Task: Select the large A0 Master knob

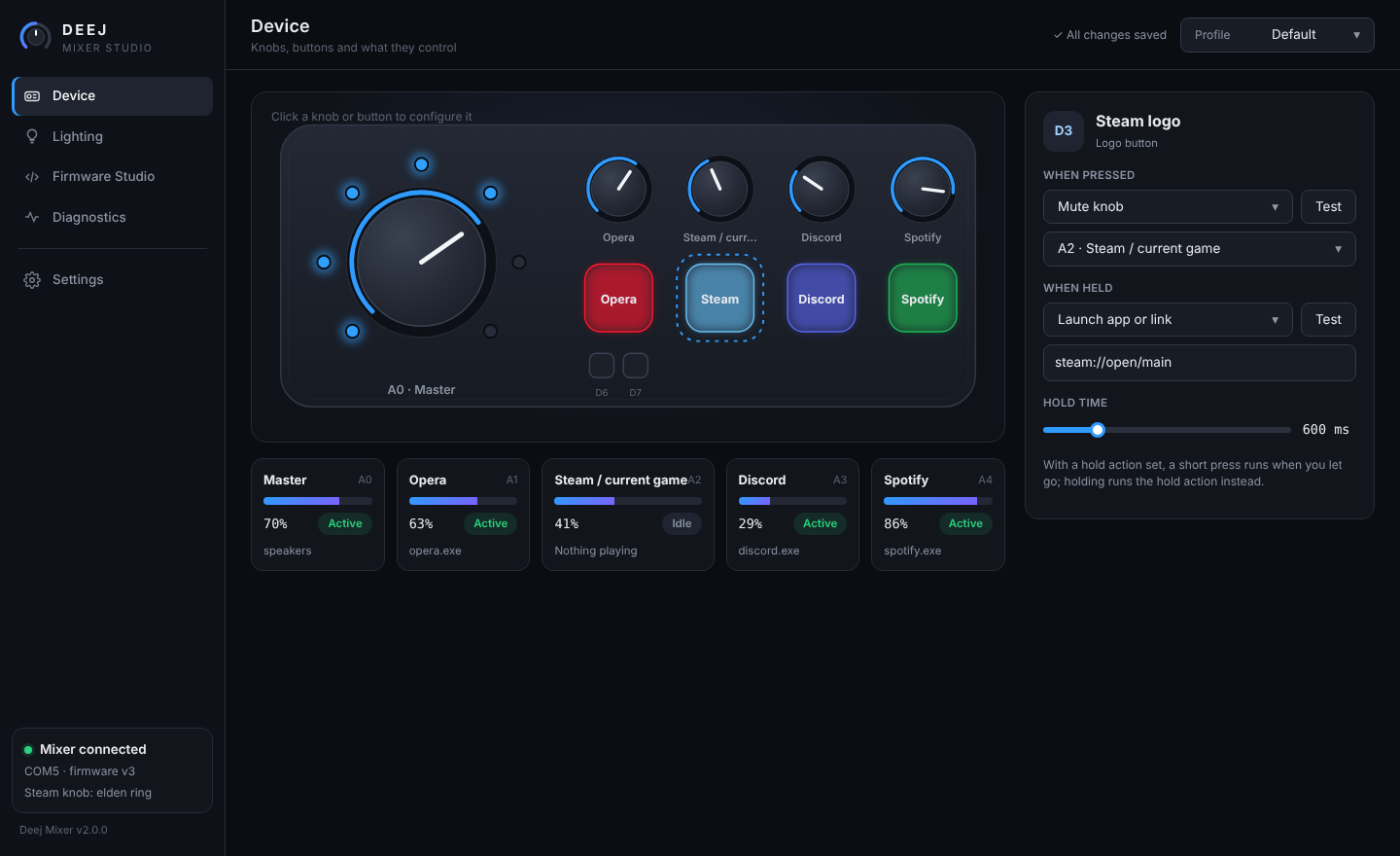Action: pyautogui.click(x=421, y=262)
